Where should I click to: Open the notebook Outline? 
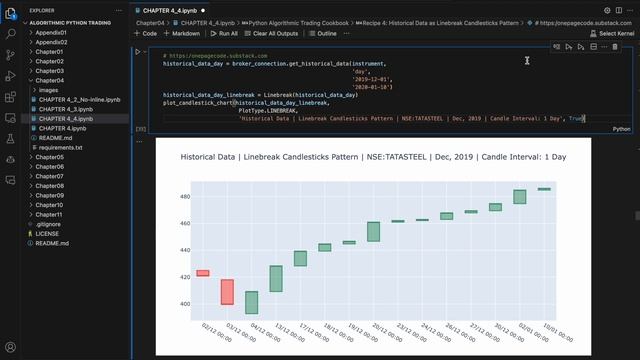coord(323,33)
